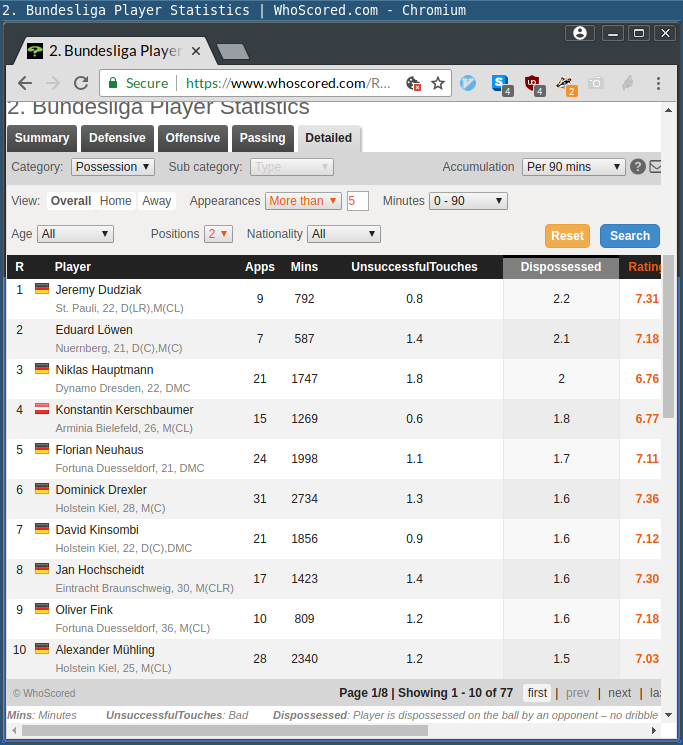
Task: Go to the first page link
Action: pos(537,693)
